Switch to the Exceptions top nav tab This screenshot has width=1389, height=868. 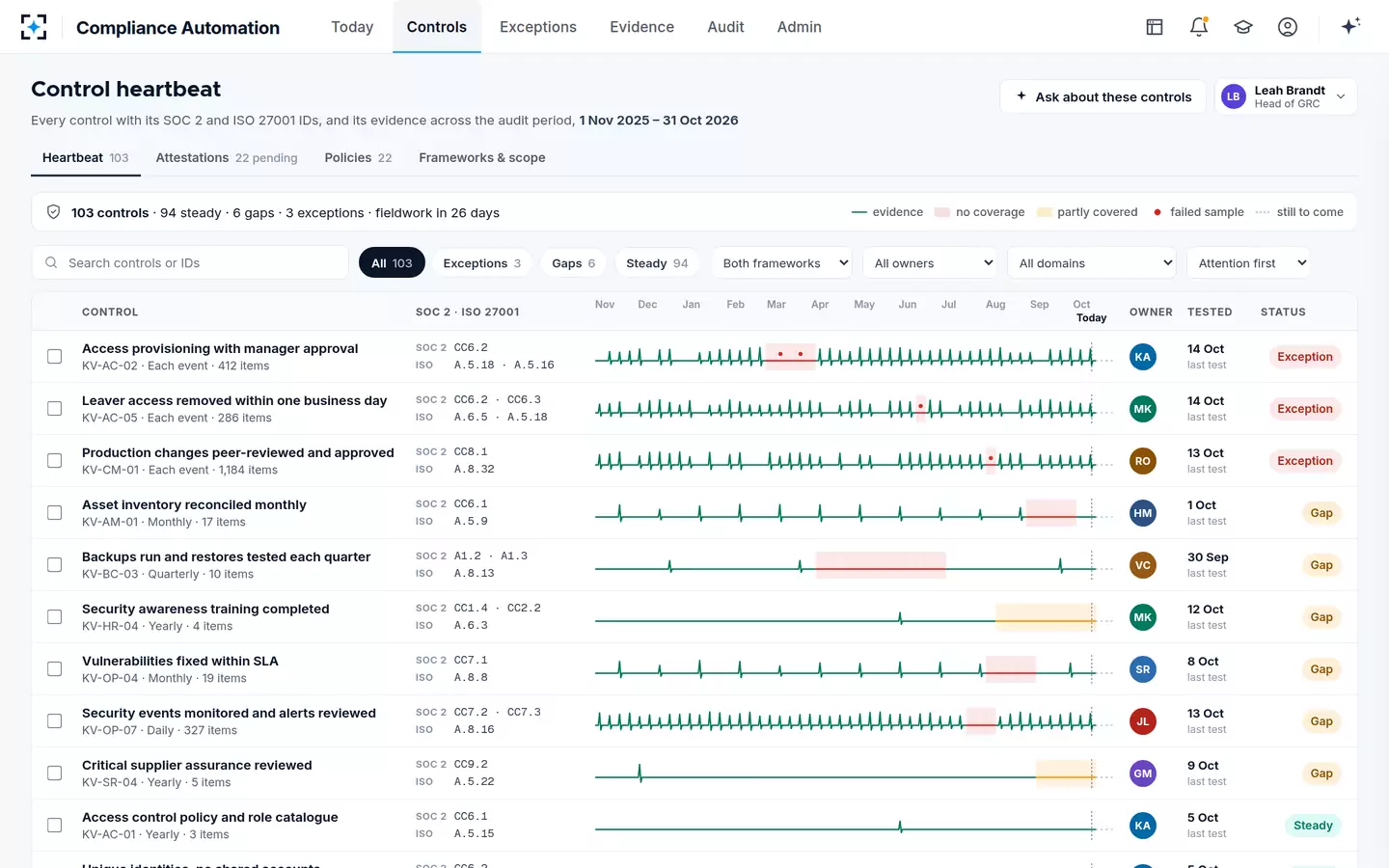pos(538,27)
